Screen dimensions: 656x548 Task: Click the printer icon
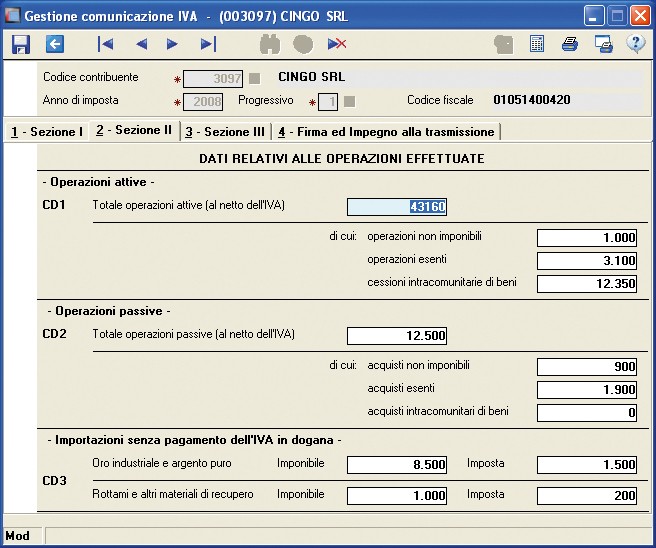(x=570, y=44)
